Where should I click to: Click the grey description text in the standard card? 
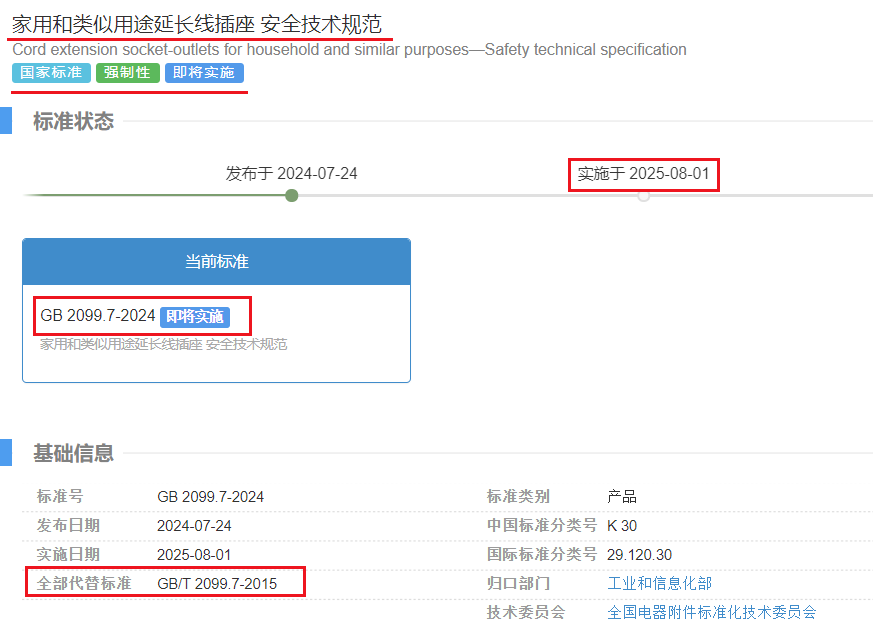(x=163, y=345)
